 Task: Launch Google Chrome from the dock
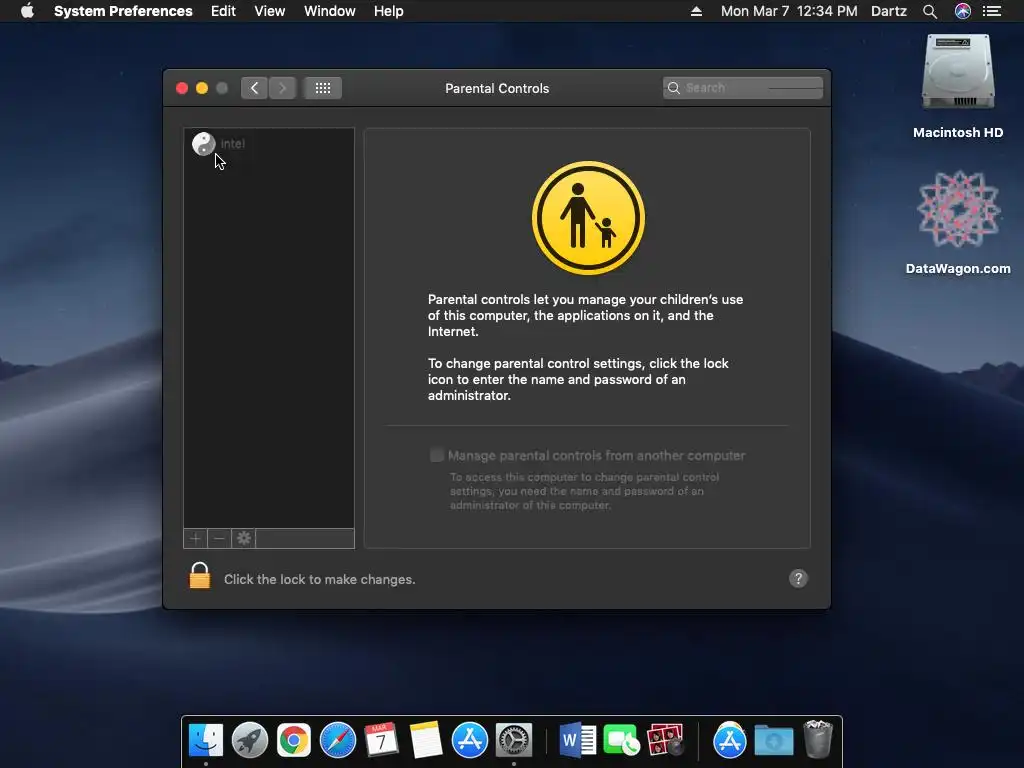294,740
